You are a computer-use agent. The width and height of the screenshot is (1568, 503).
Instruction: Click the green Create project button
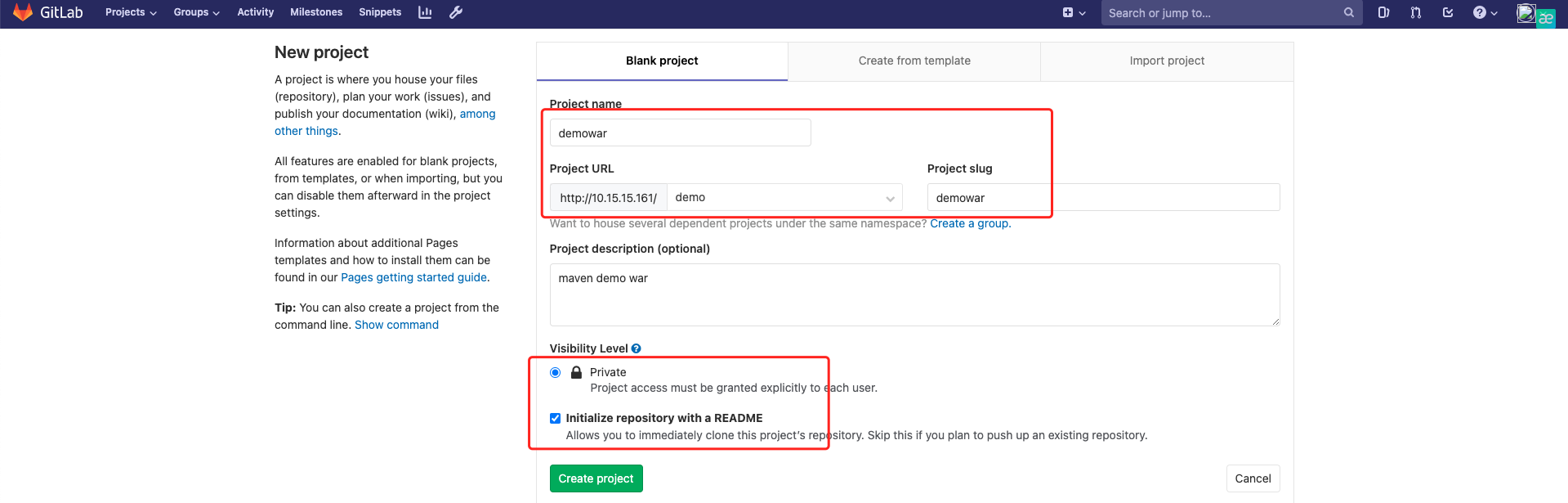coord(596,478)
